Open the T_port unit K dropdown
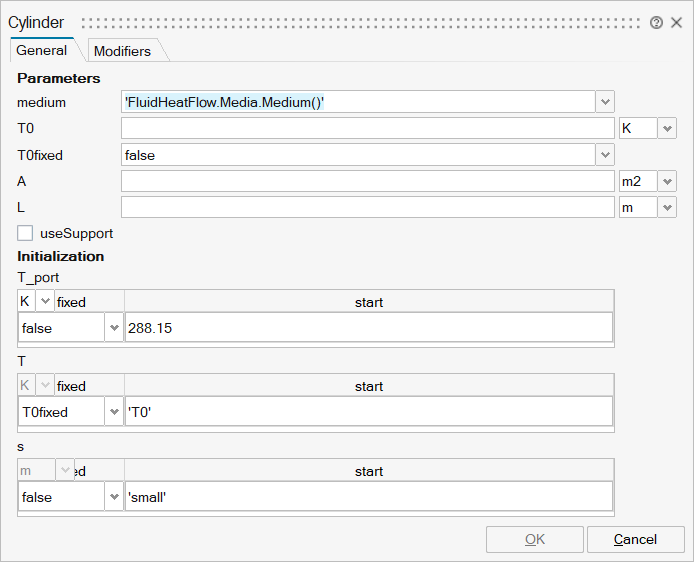The height and width of the screenshot is (562, 694). click(x=45, y=301)
